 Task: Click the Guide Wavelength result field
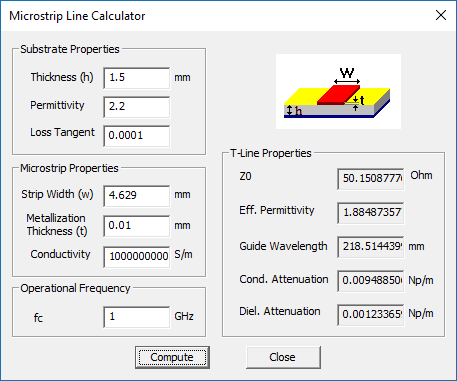tap(371, 247)
